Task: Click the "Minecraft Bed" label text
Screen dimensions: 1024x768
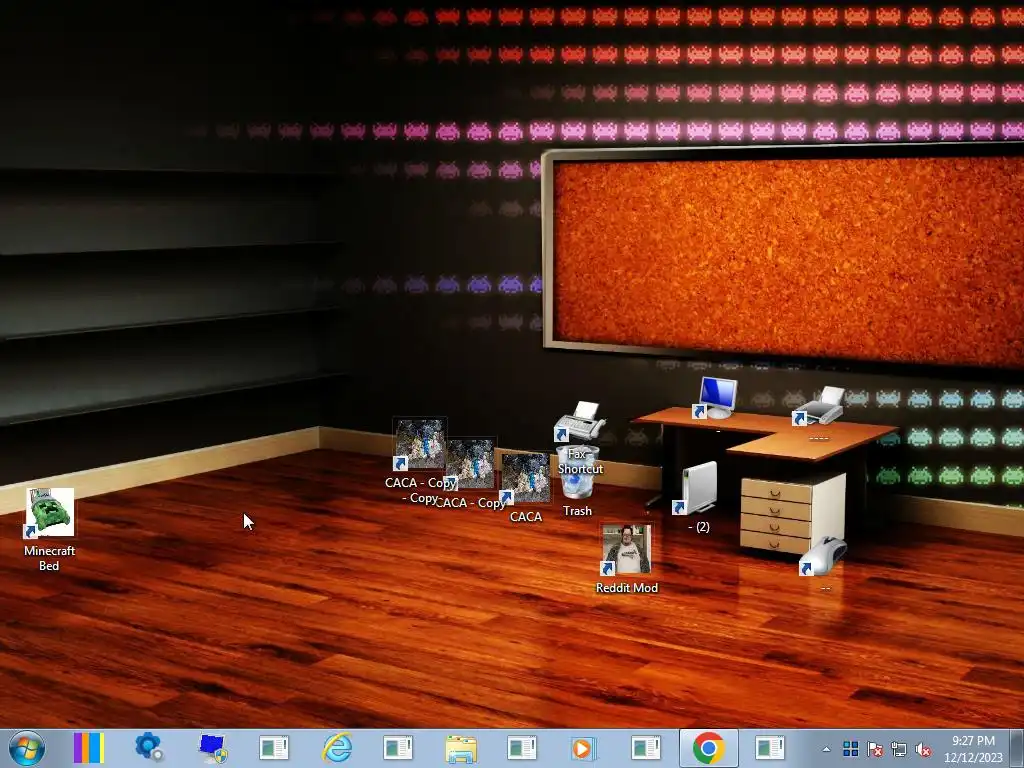Action: coord(50,558)
